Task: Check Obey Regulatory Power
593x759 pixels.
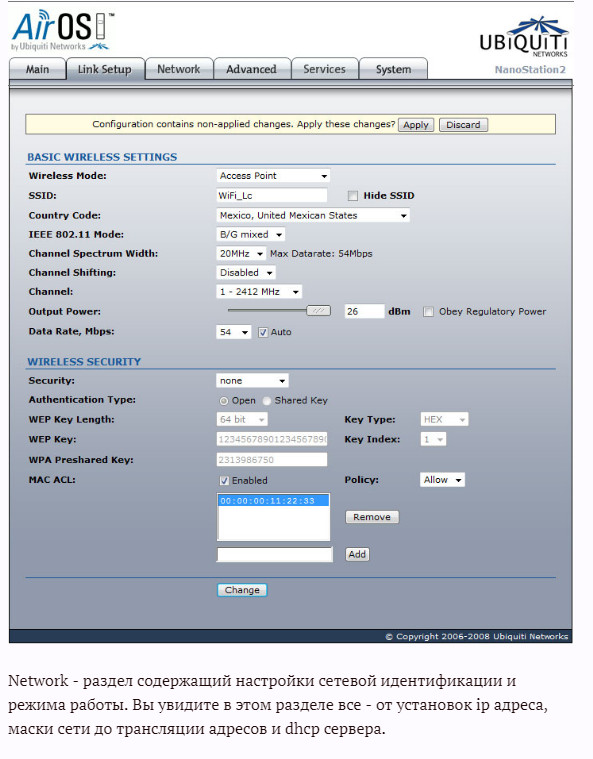Action: pos(428,312)
